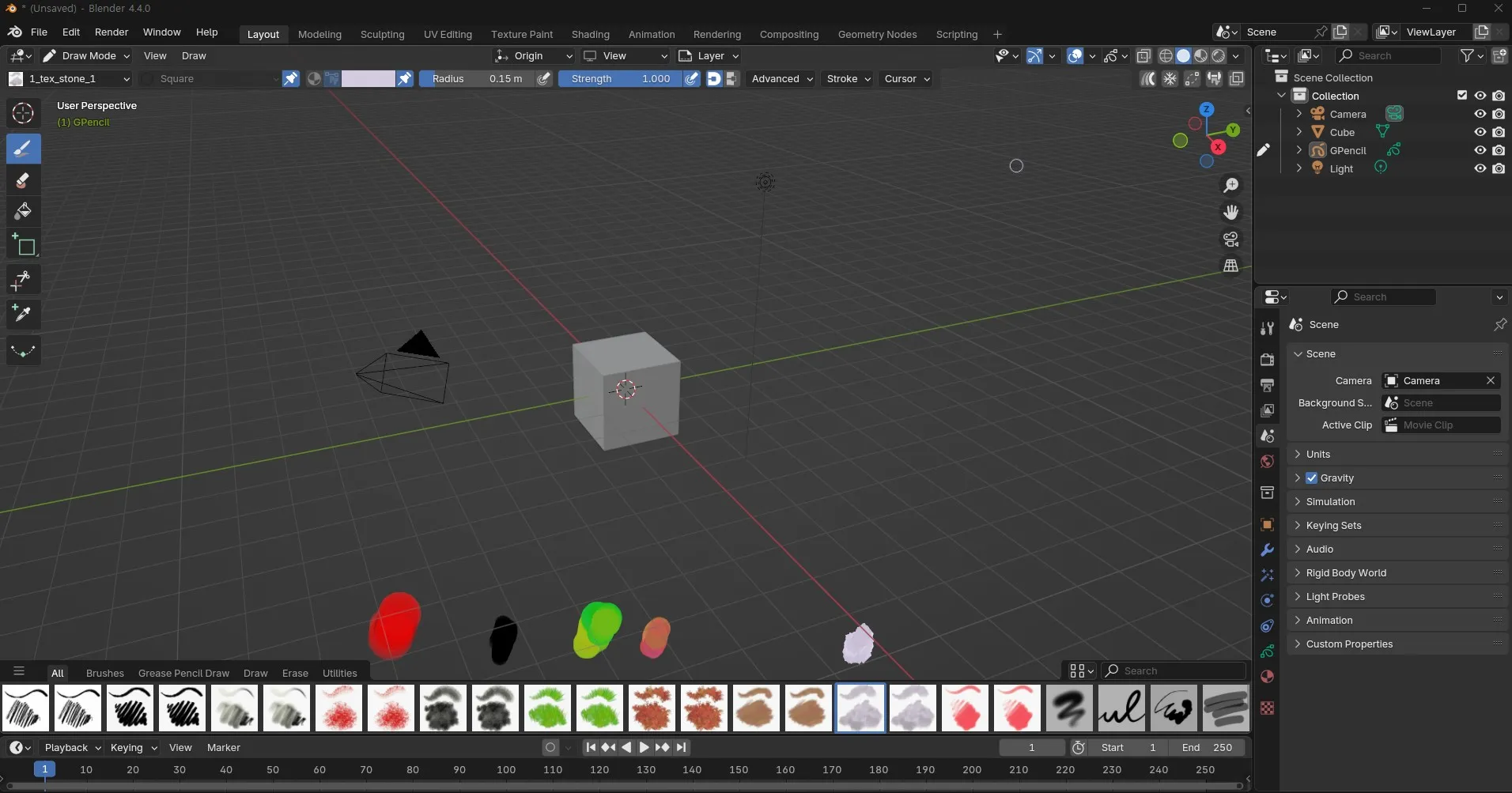Click the Blender logo menu

coord(15,32)
